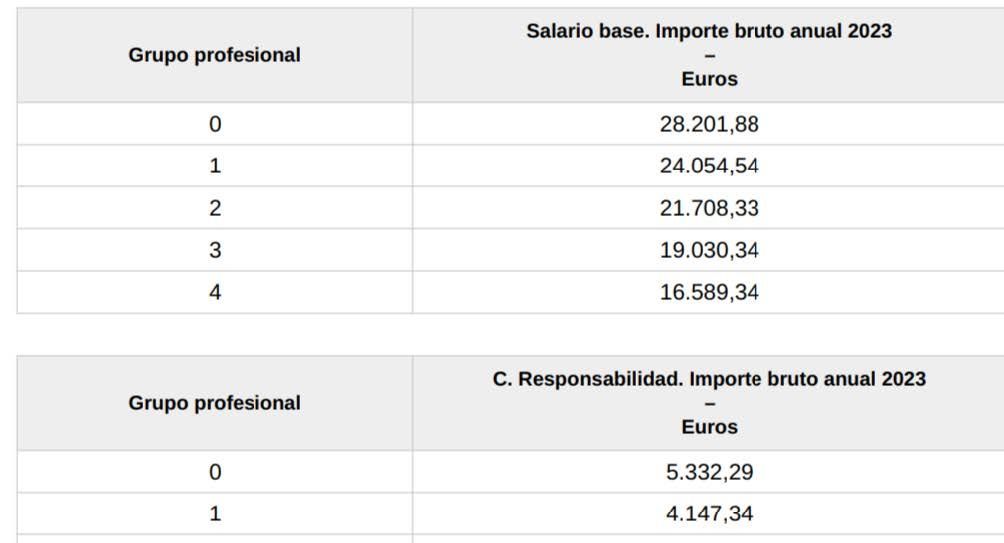The width and height of the screenshot is (1004, 543).
Task: Click the second 'Grupo profesional' header cell
Action: click(x=215, y=403)
